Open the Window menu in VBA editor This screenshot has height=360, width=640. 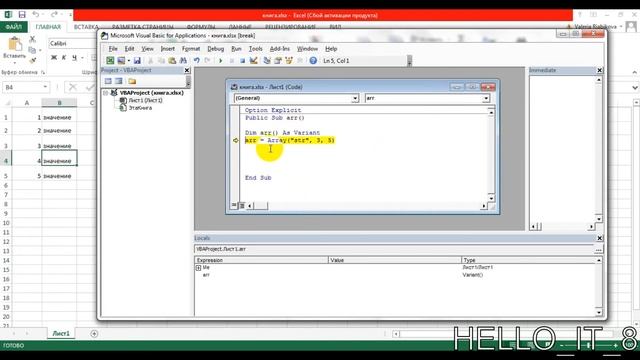[x=307, y=49]
